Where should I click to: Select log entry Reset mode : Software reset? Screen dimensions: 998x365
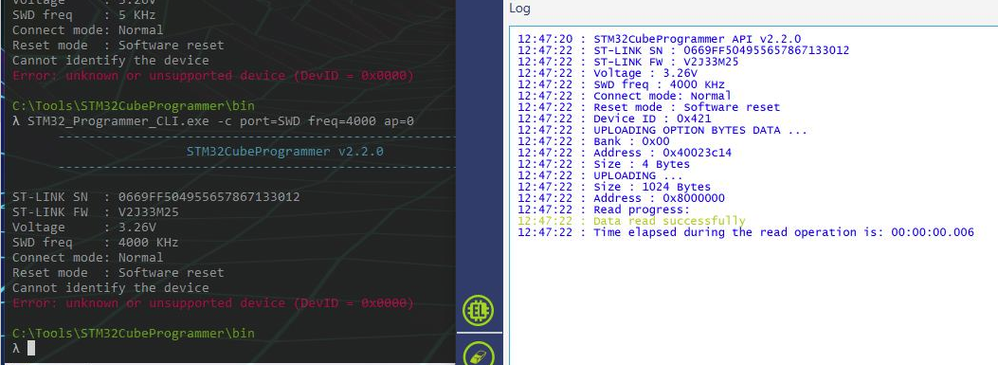pos(649,108)
